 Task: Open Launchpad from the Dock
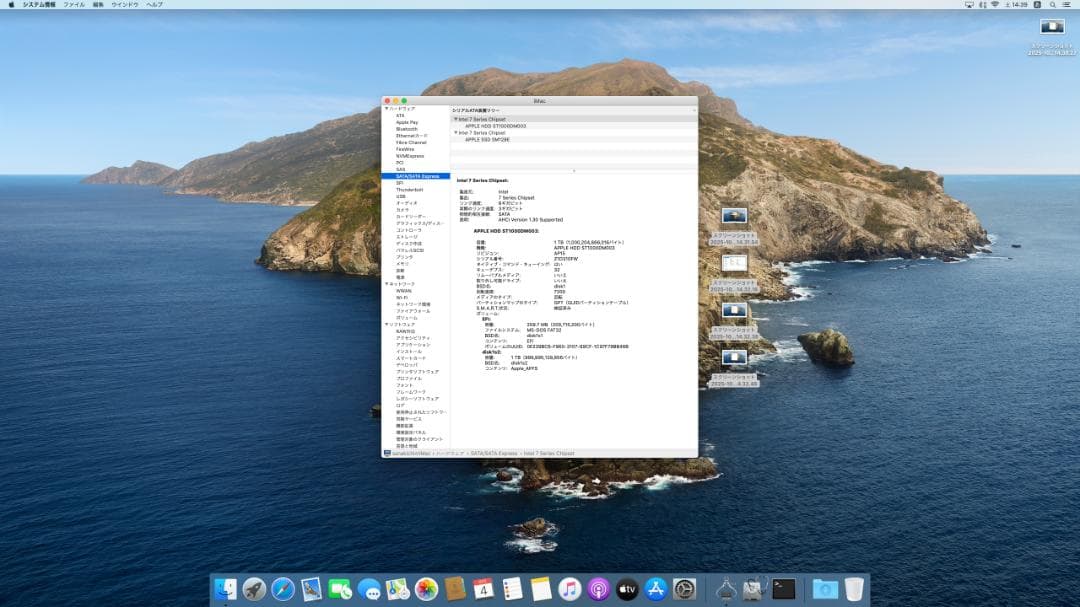[x=253, y=588]
